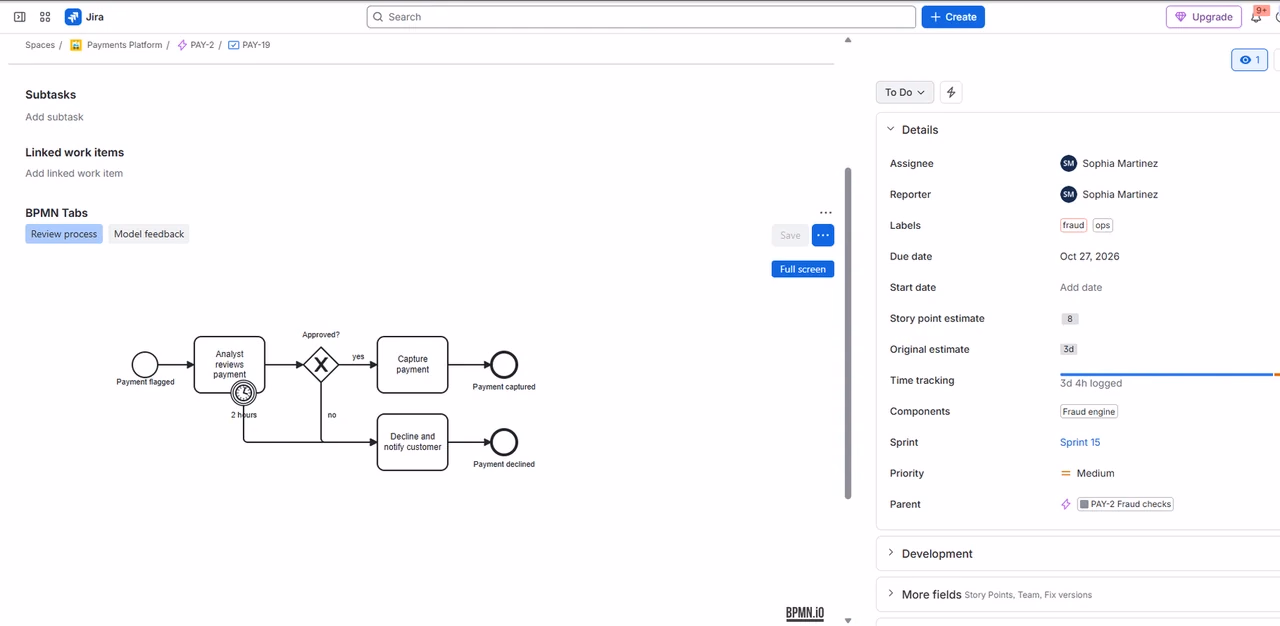Viewport: 1280px width, 626px height.
Task: Click Add subtask
Action: point(55,117)
